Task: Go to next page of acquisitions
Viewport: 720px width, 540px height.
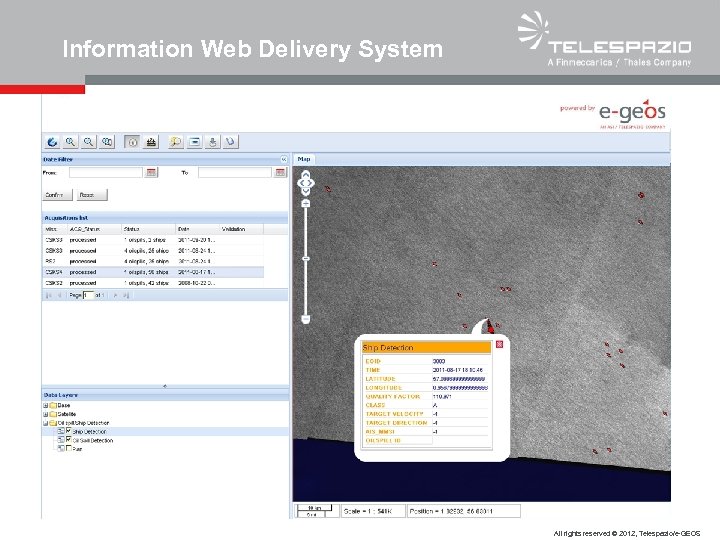Action: point(115,295)
